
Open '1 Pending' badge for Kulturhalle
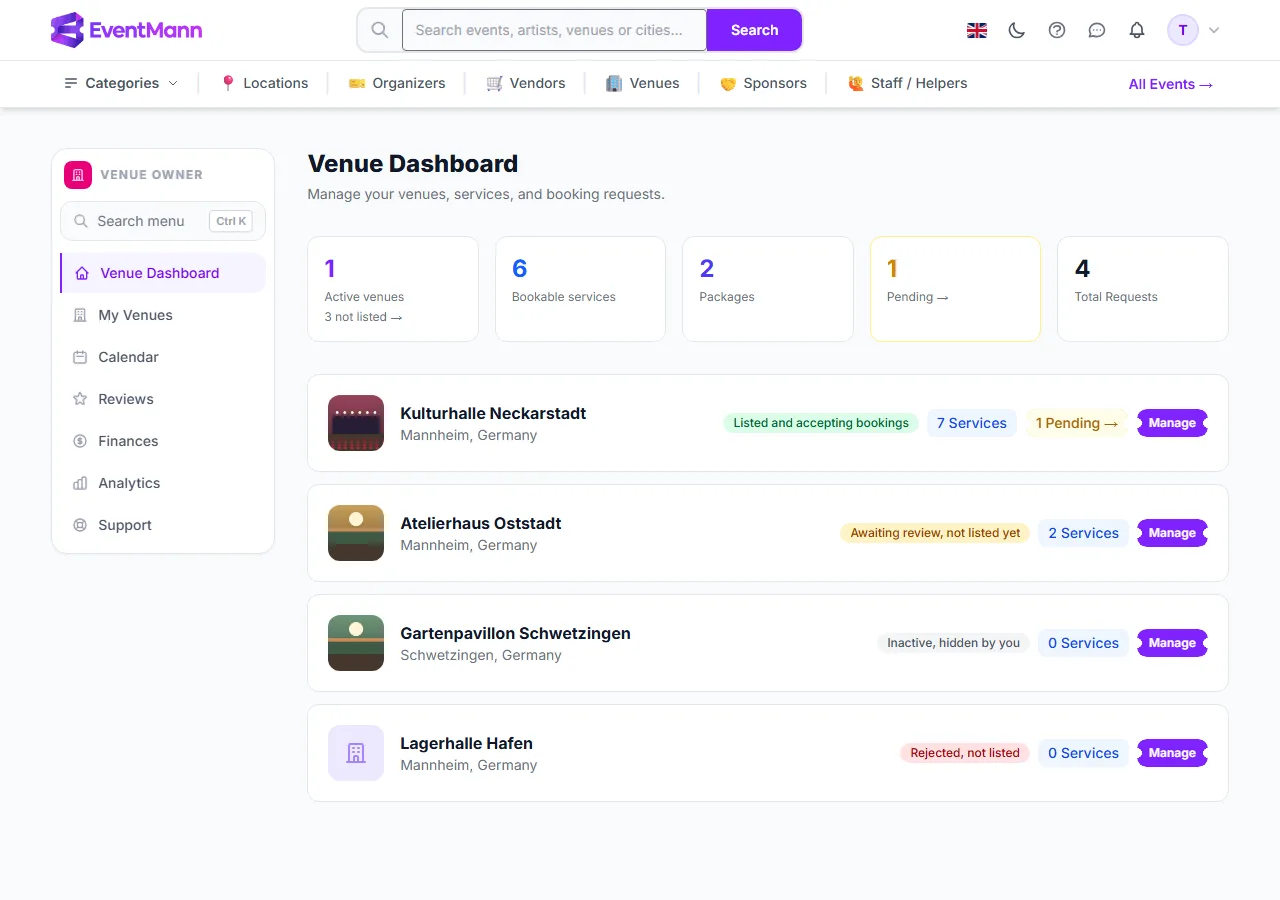[1077, 423]
